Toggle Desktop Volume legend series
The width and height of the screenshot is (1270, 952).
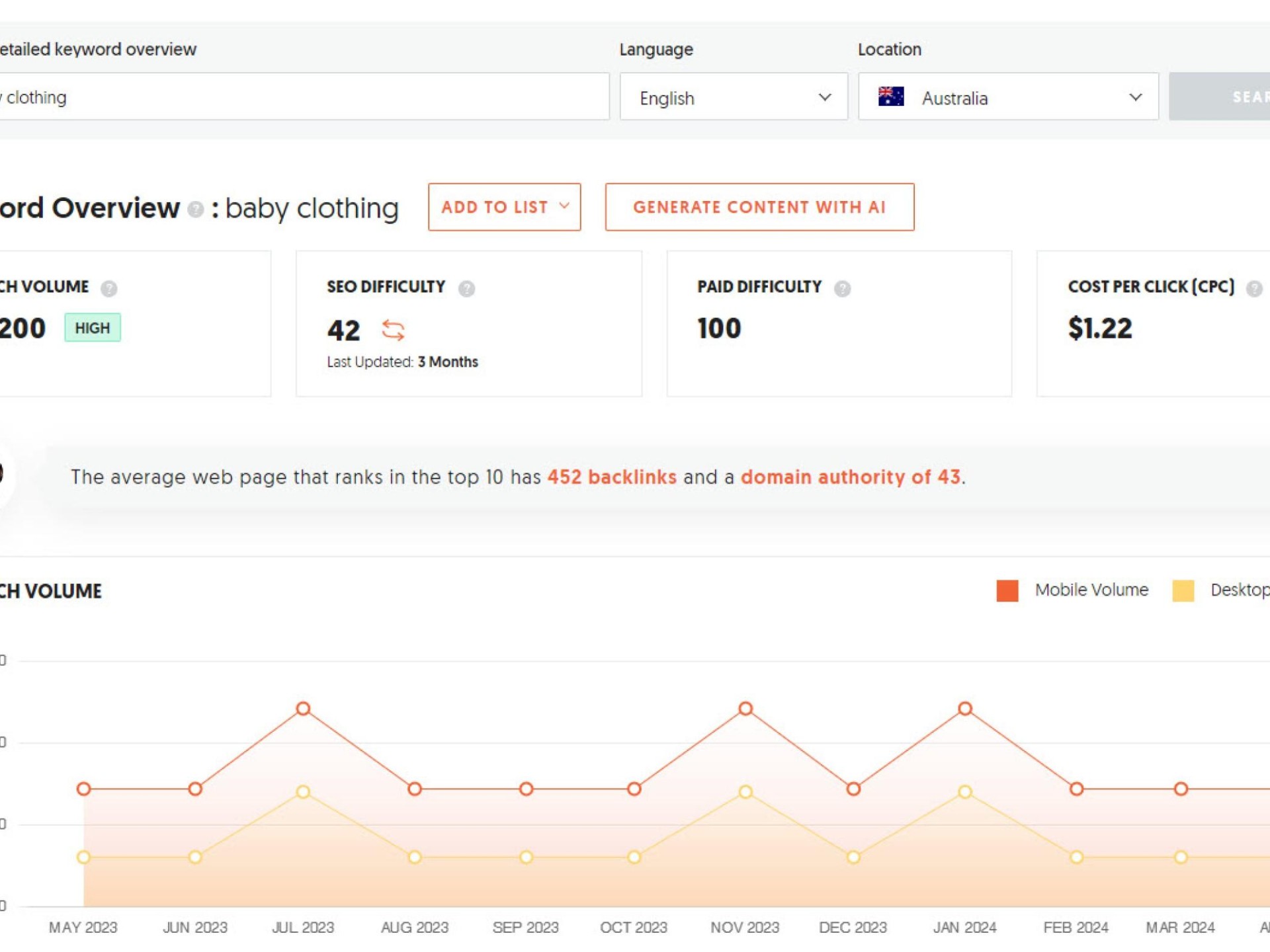(1238, 590)
